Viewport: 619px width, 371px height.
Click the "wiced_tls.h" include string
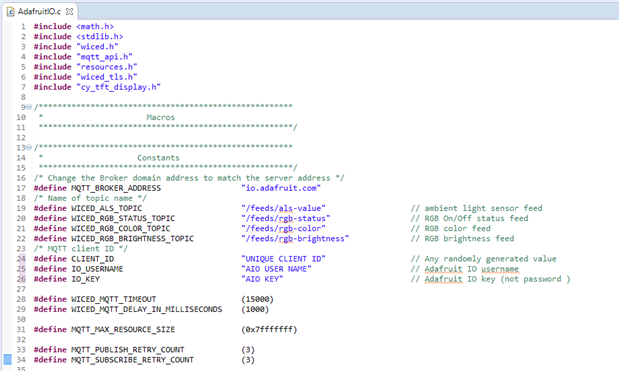(x=107, y=77)
